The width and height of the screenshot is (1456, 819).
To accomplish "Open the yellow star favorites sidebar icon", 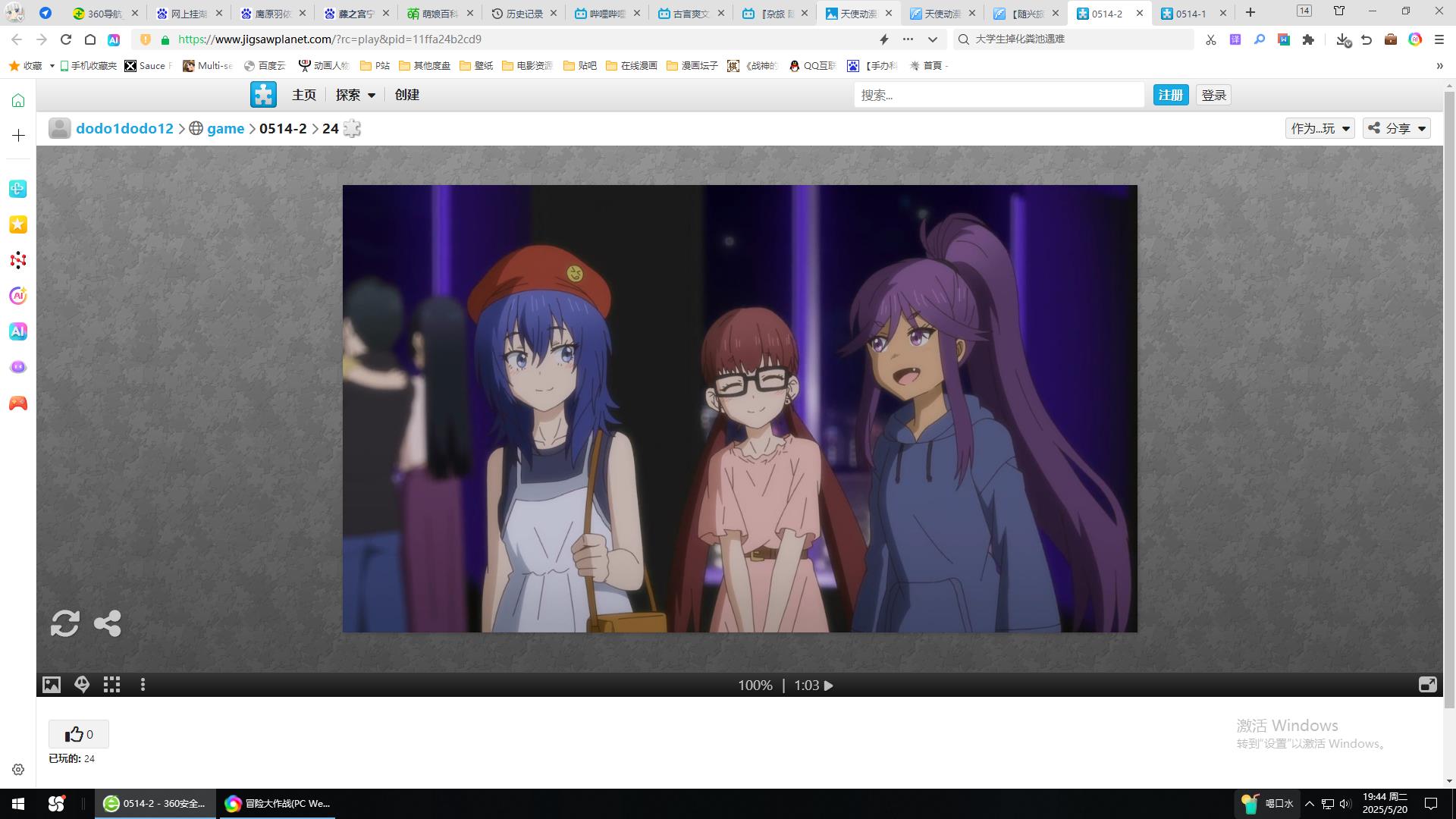I will 18,224.
